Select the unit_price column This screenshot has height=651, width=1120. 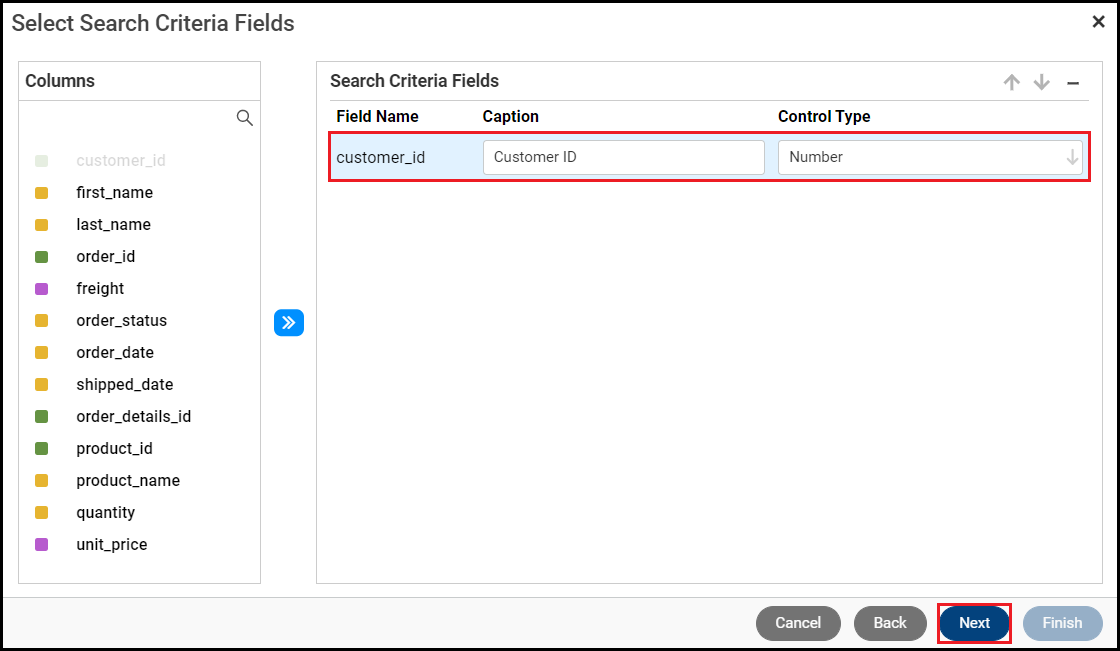(111, 545)
